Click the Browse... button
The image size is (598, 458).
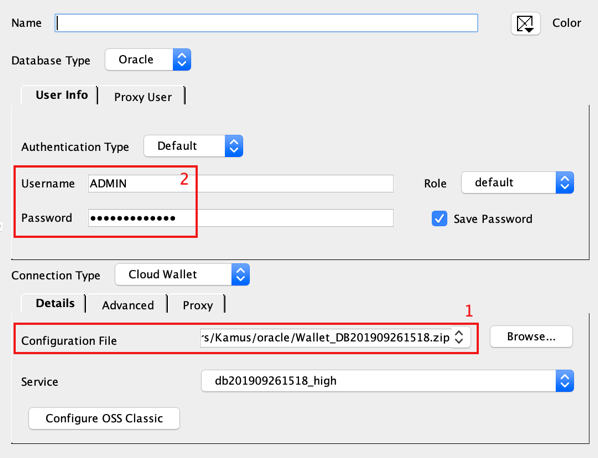(x=531, y=336)
